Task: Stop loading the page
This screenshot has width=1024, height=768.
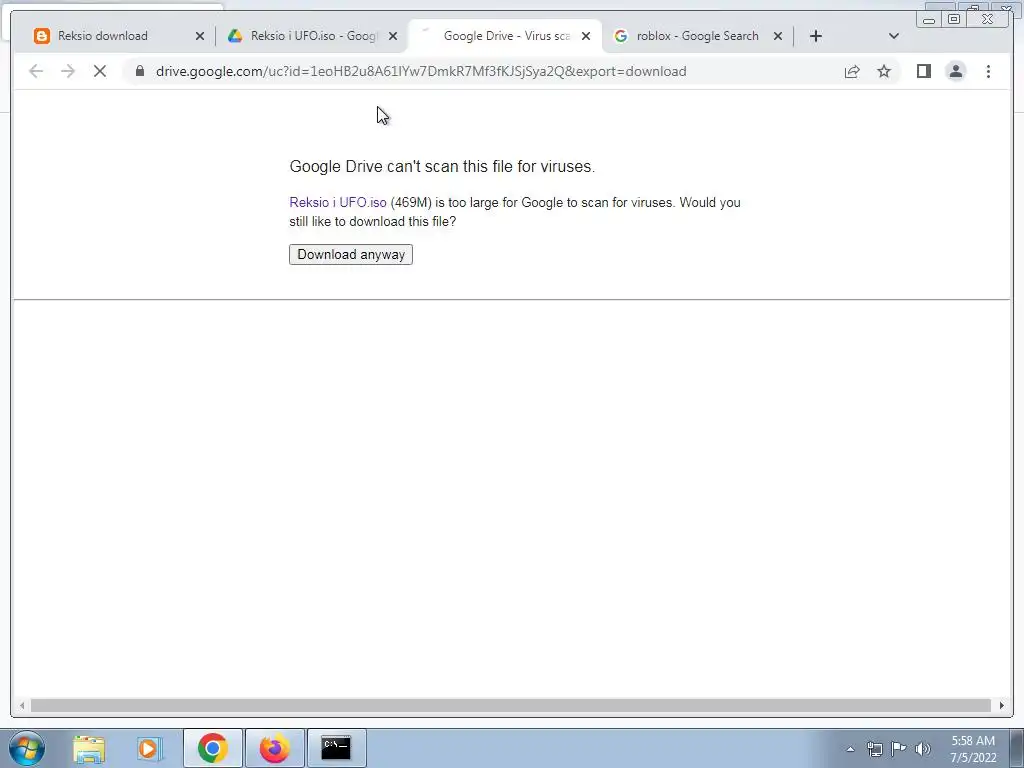Action: 100,71
